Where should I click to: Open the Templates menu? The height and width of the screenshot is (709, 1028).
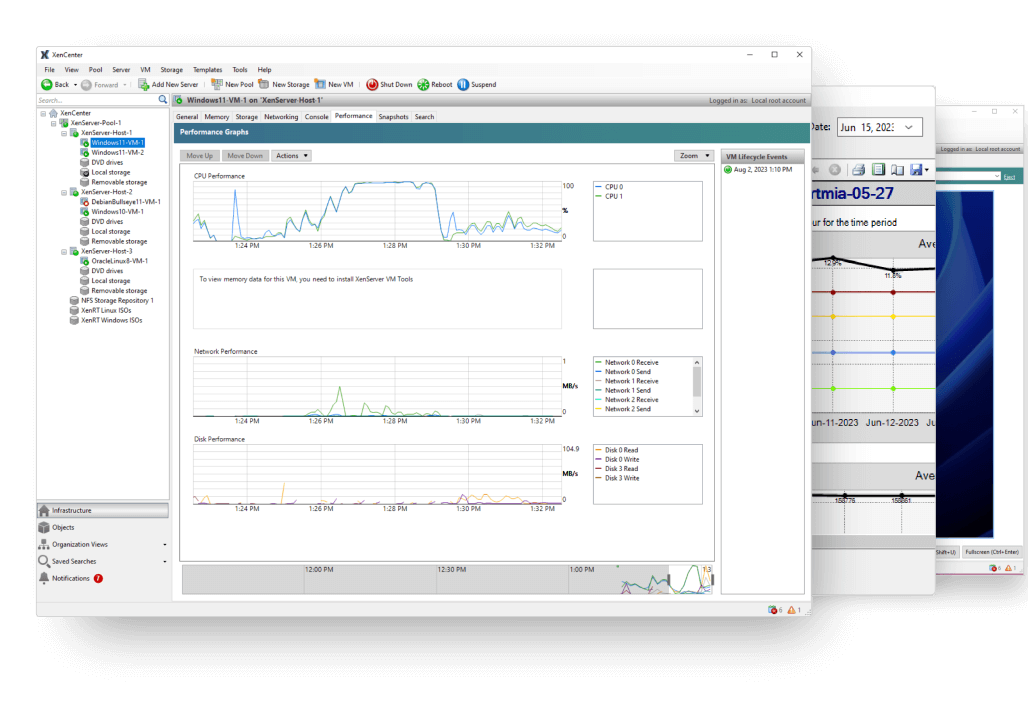(207, 70)
